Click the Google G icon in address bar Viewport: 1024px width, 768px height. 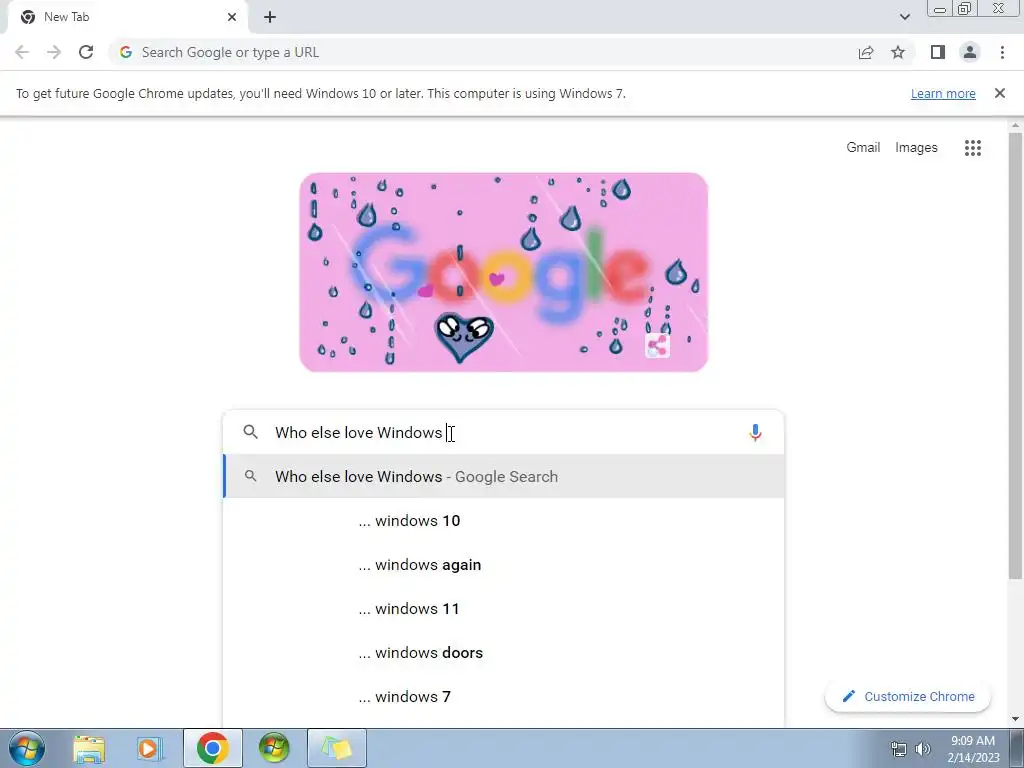click(x=126, y=52)
